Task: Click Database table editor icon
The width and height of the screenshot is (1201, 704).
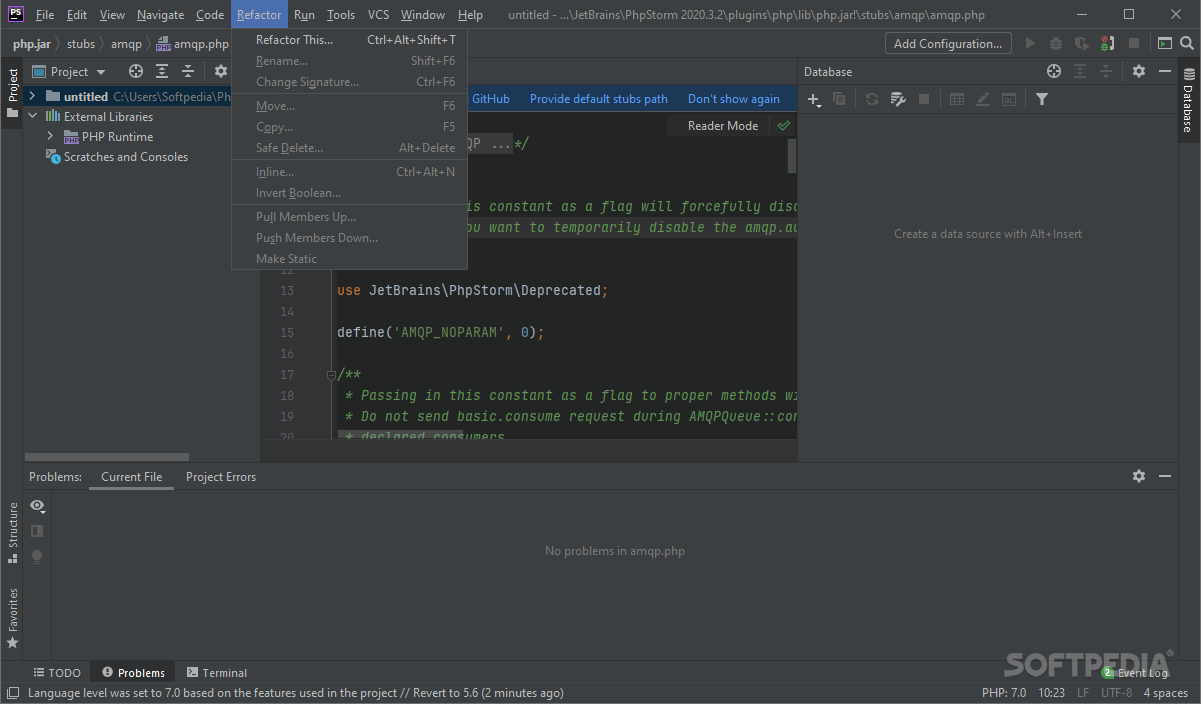Action: 957,99
